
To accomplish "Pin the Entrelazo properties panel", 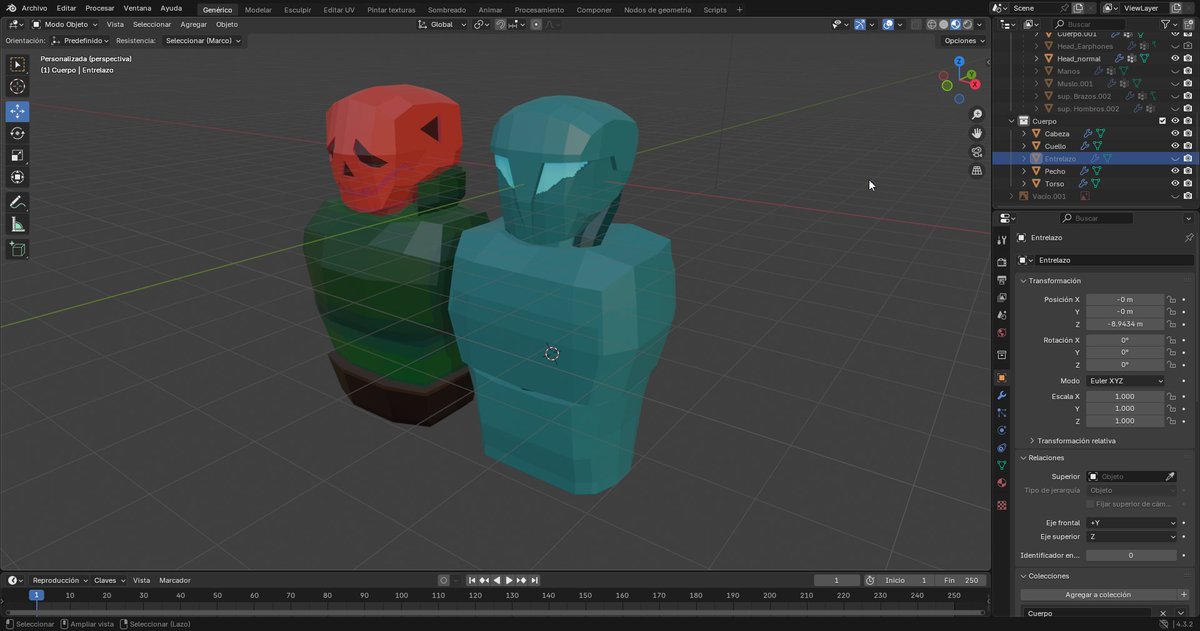I will [x=1188, y=238].
